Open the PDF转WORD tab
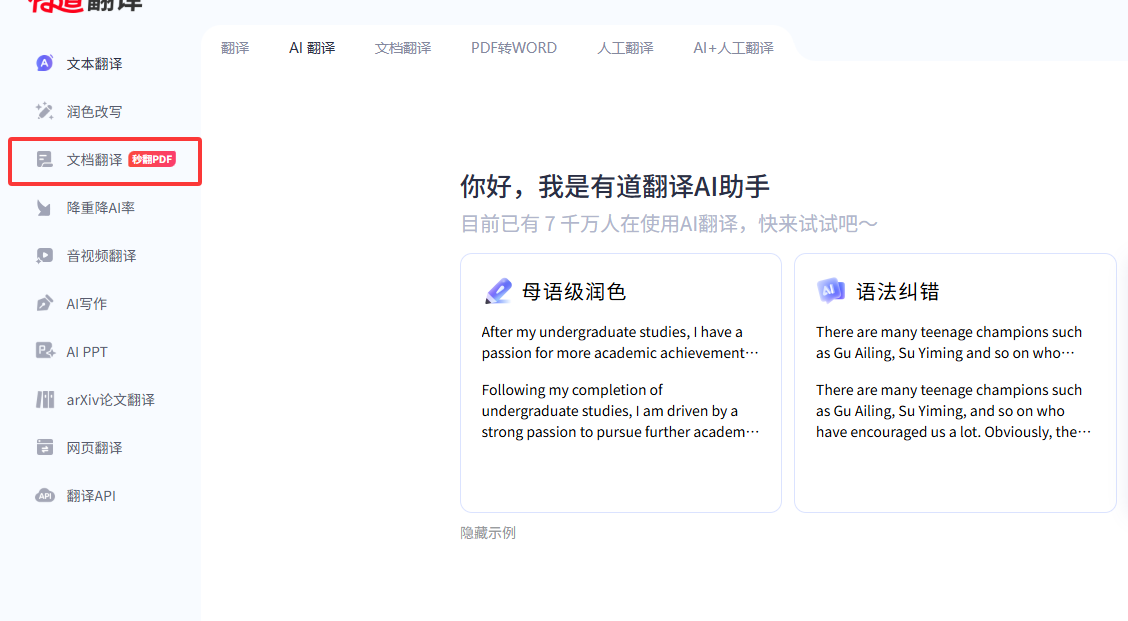 pyautogui.click(x=514, y=48)
